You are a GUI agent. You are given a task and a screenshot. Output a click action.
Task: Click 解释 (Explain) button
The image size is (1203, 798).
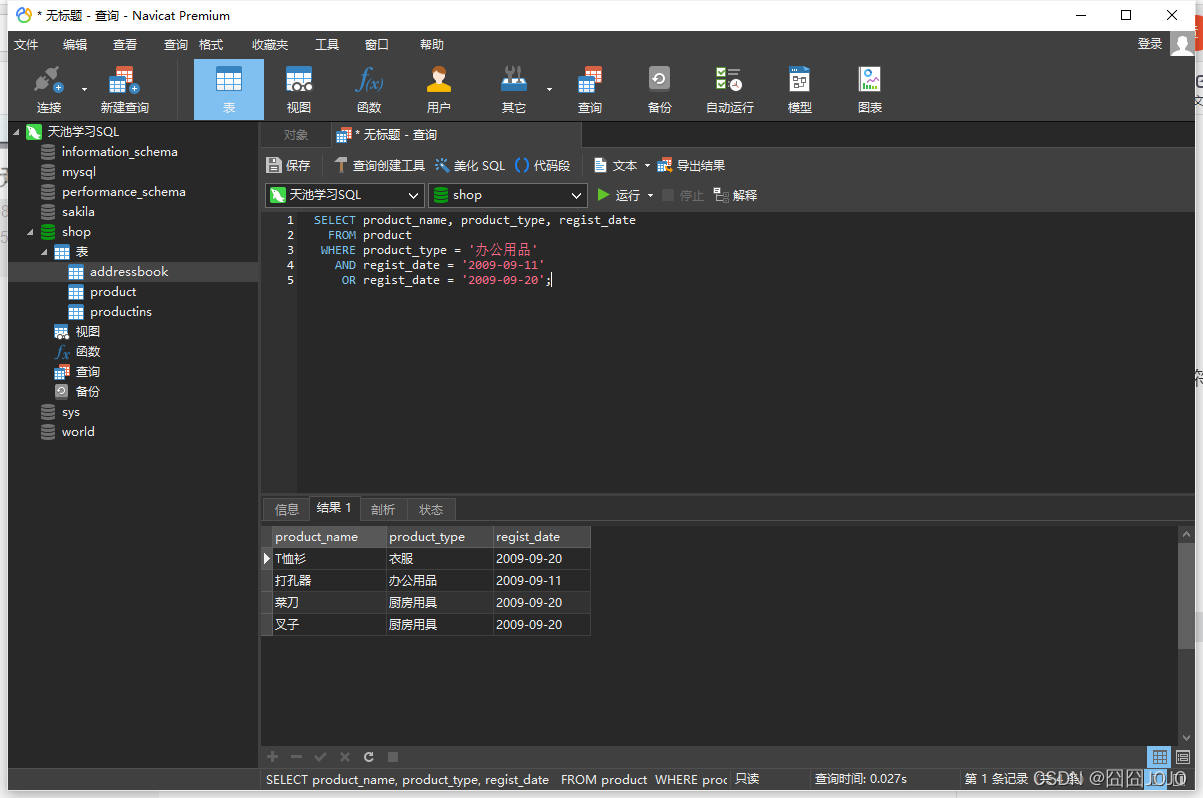point(735,195)
